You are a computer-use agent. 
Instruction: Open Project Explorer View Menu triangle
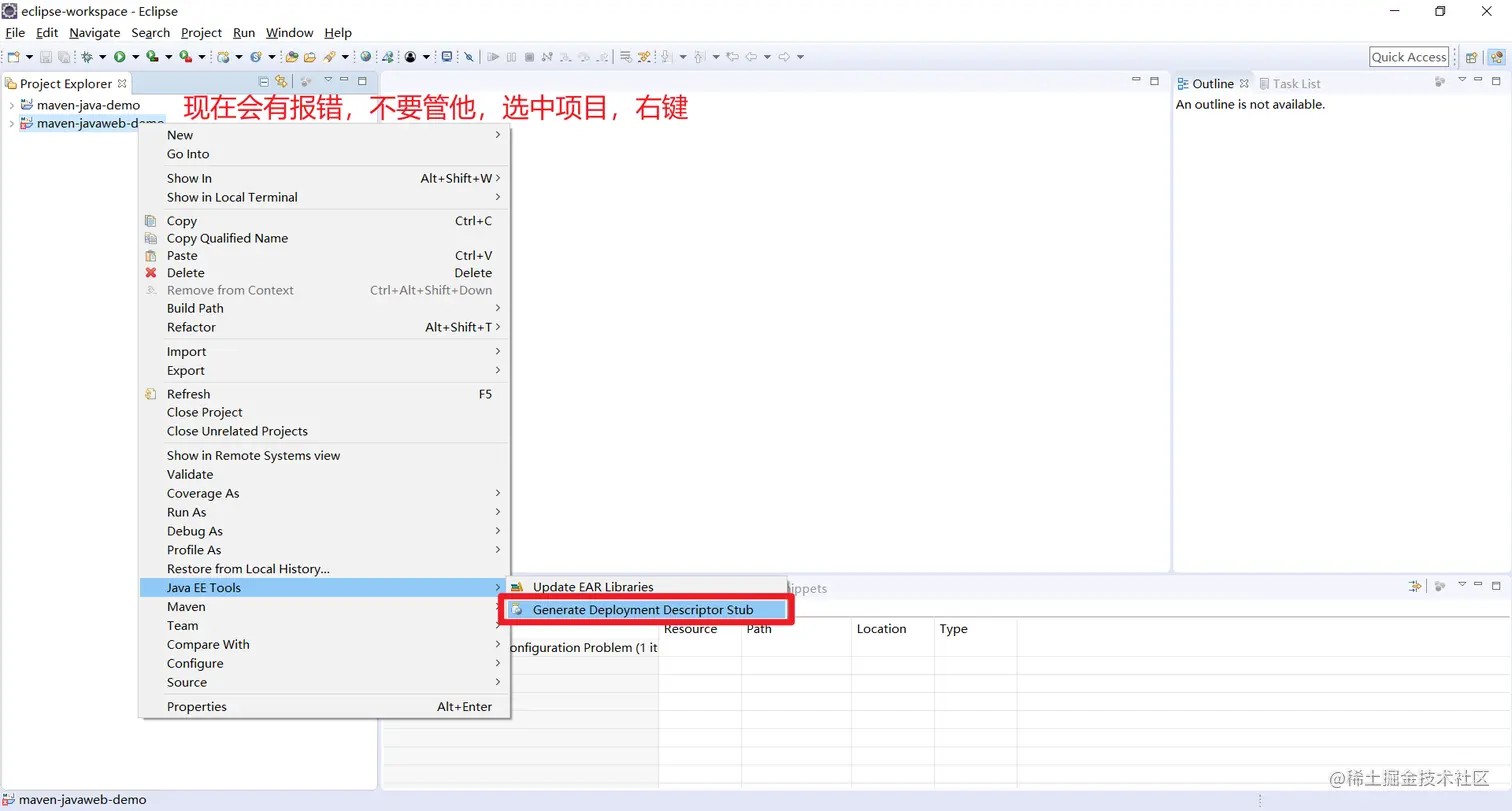[328, 79]
